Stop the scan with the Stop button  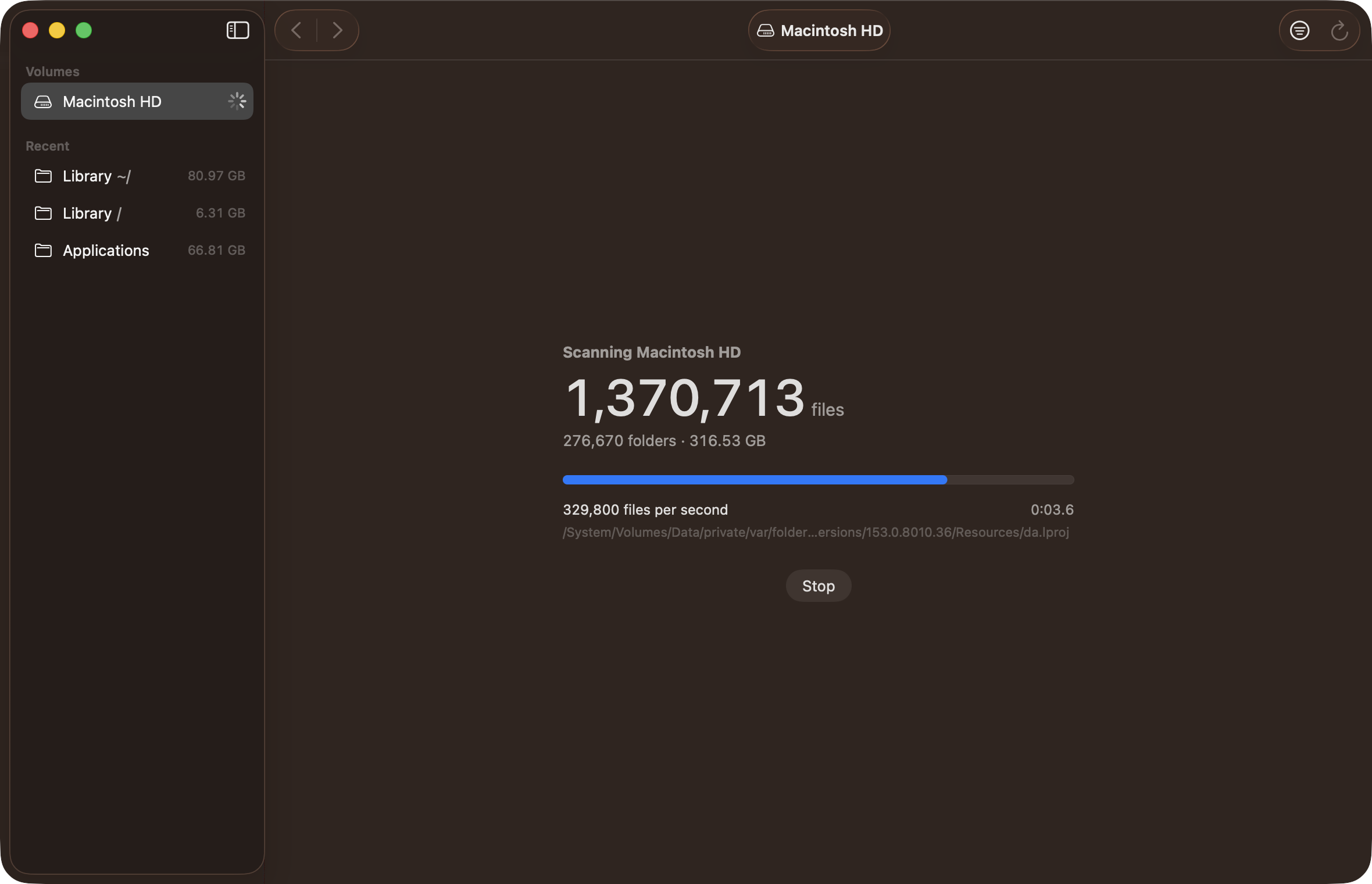pyautogui.click(x=819, y=586)
